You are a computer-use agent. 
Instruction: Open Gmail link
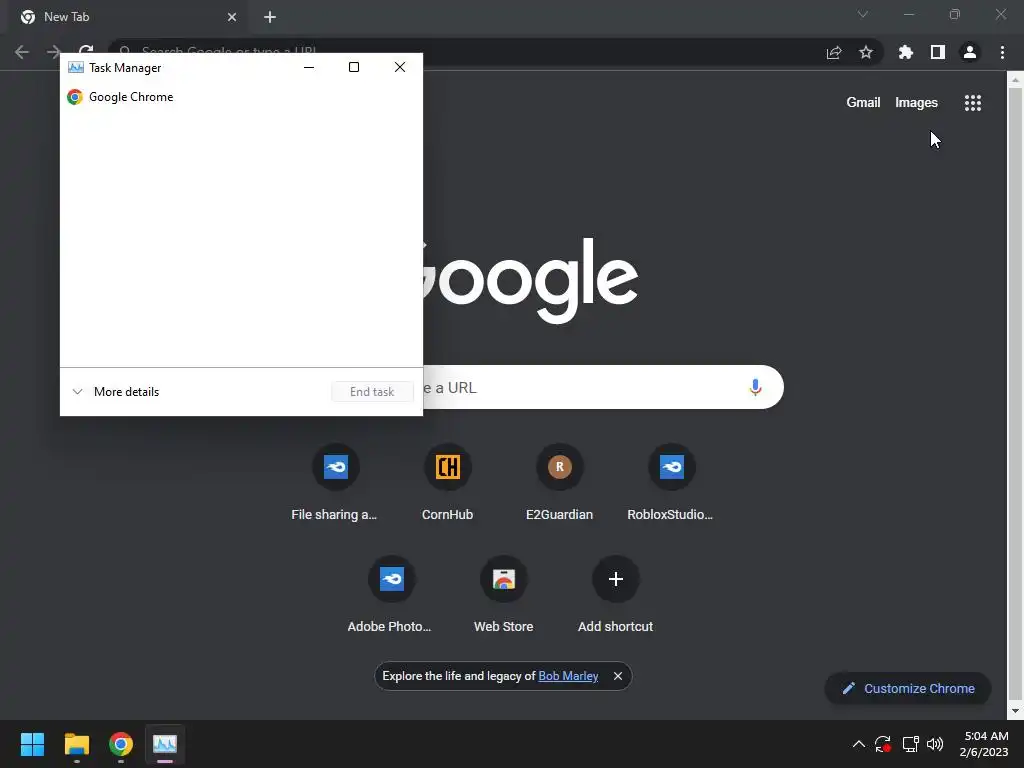[x=863, y=103]
